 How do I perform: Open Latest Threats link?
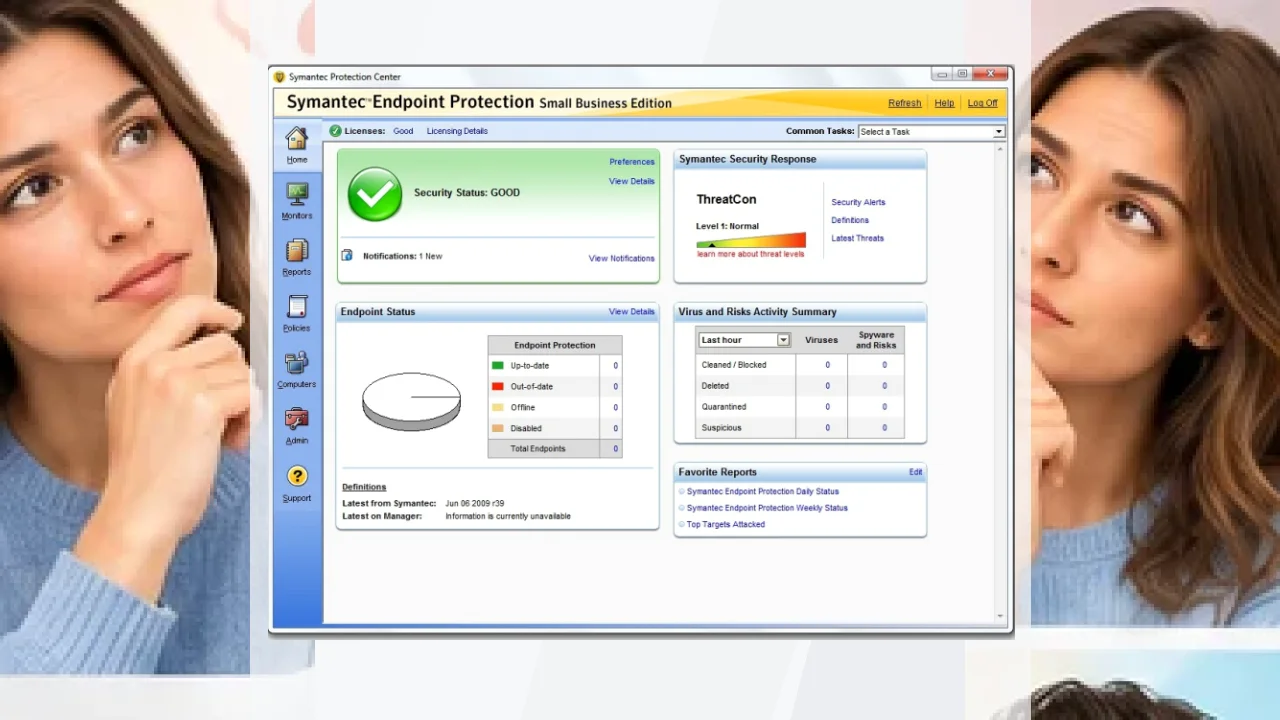point(857,238)
